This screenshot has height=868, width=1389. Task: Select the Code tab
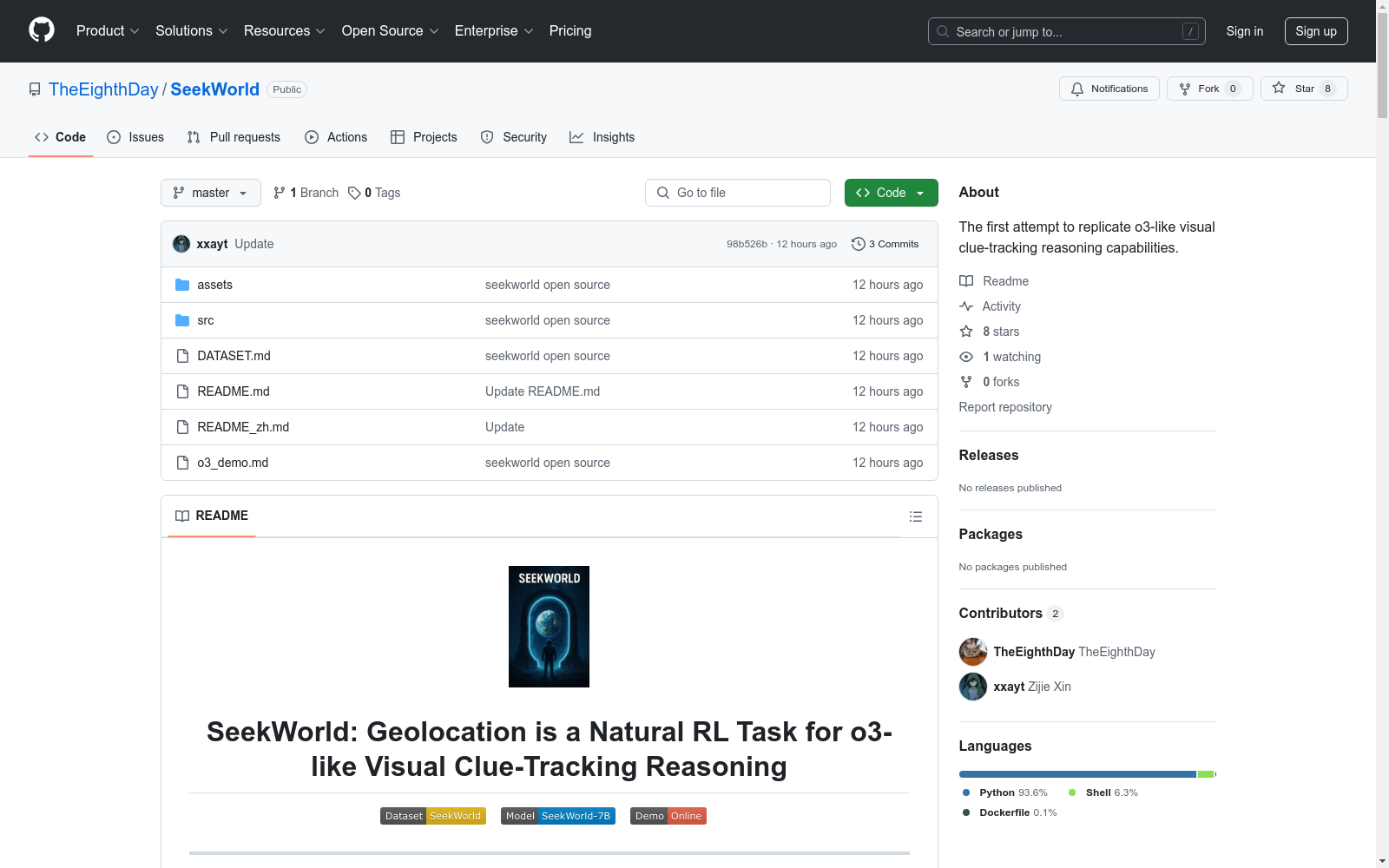coord(60,137)
